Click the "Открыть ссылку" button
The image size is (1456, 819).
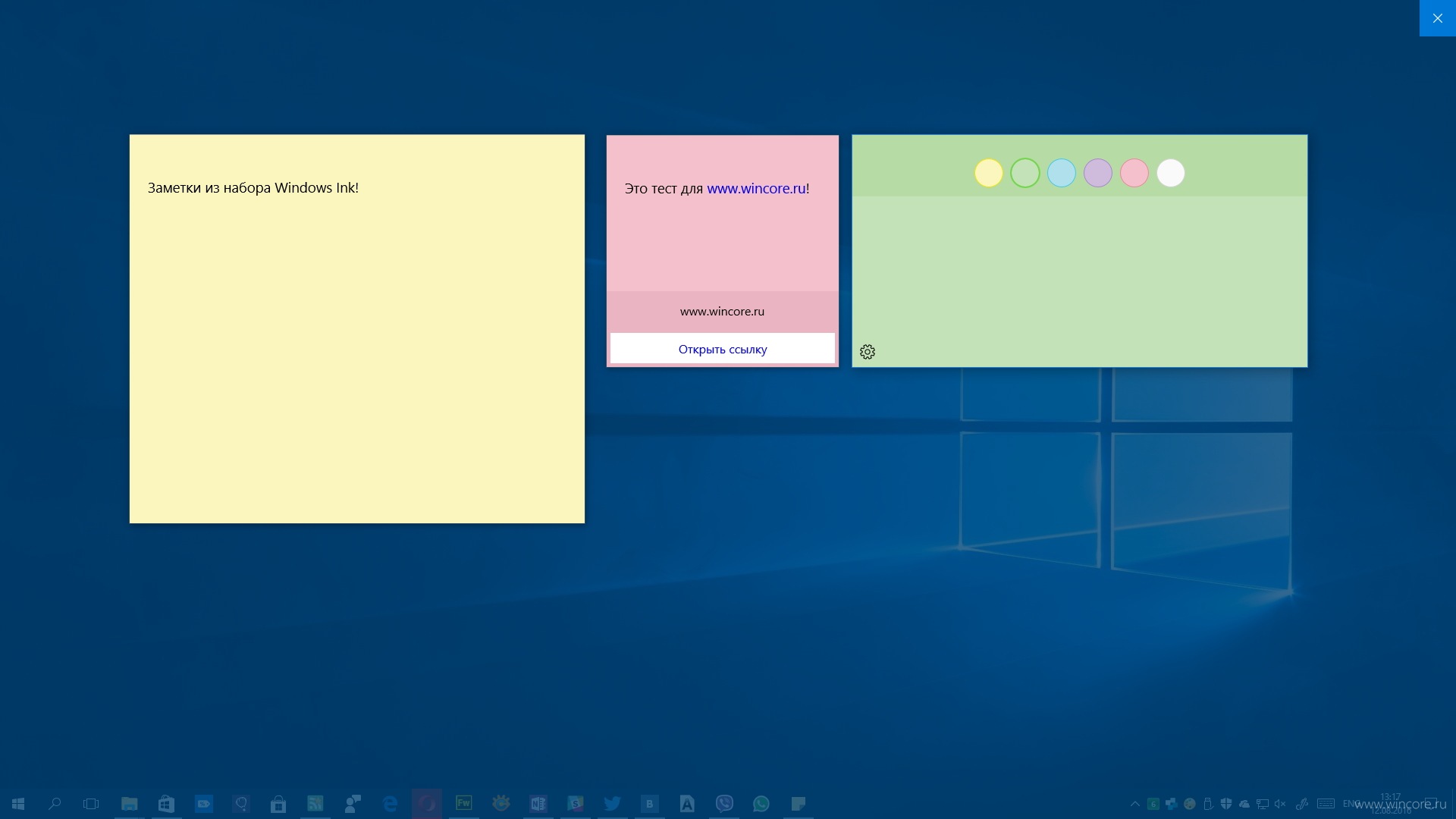pos(723,349)
